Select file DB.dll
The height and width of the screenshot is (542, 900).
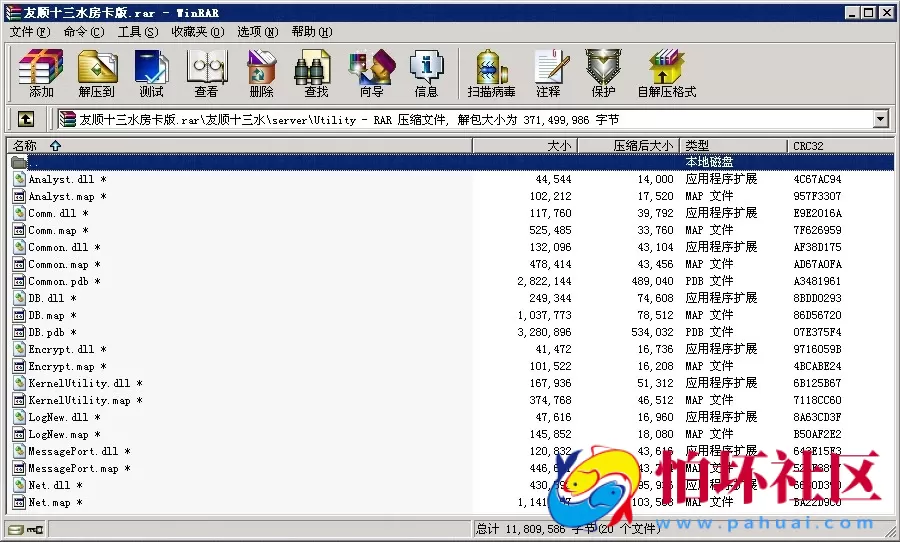[52, 299]
